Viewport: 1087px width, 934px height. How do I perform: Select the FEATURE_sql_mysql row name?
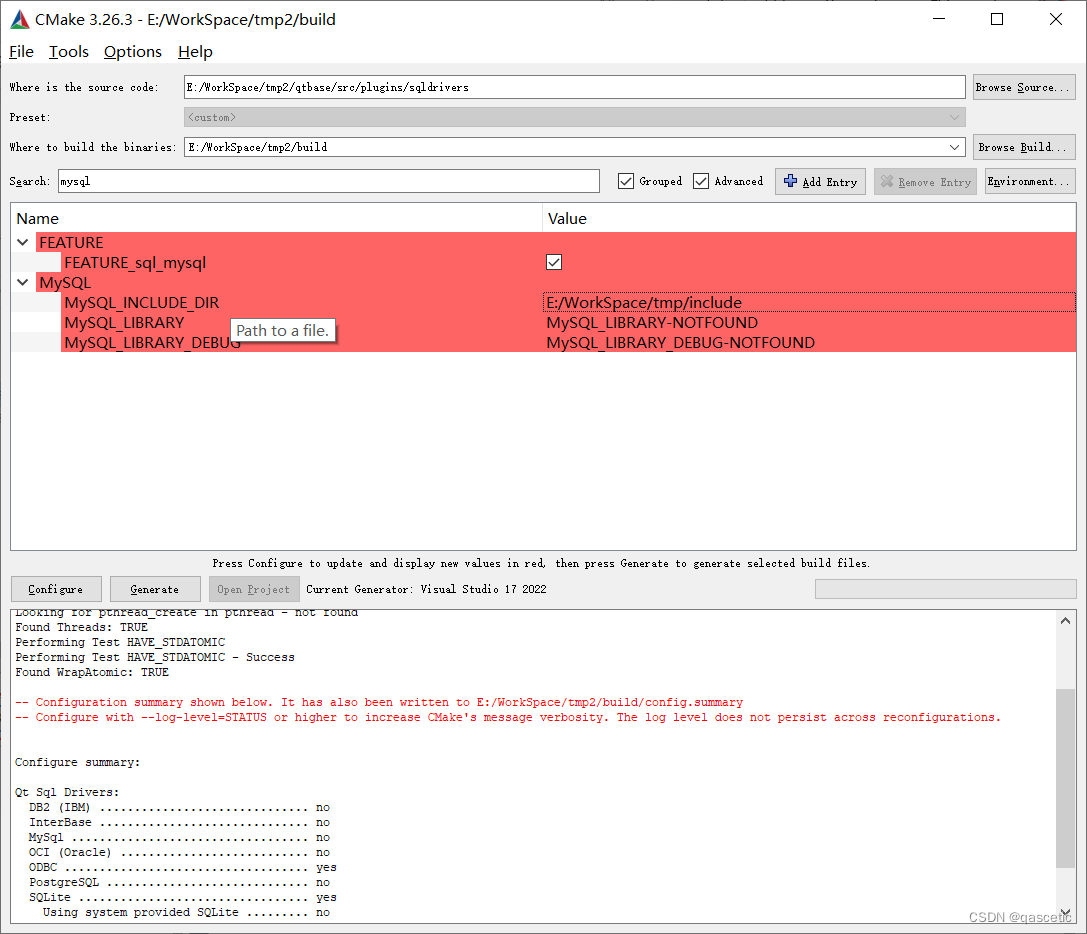[x=135, y=262]
